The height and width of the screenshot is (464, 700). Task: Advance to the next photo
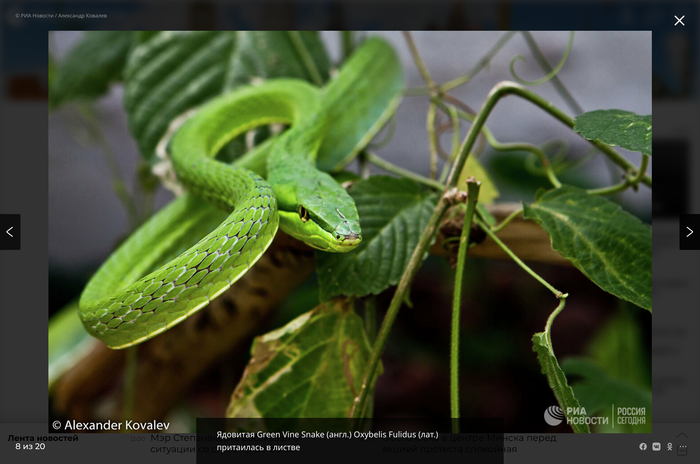point(690,232)
